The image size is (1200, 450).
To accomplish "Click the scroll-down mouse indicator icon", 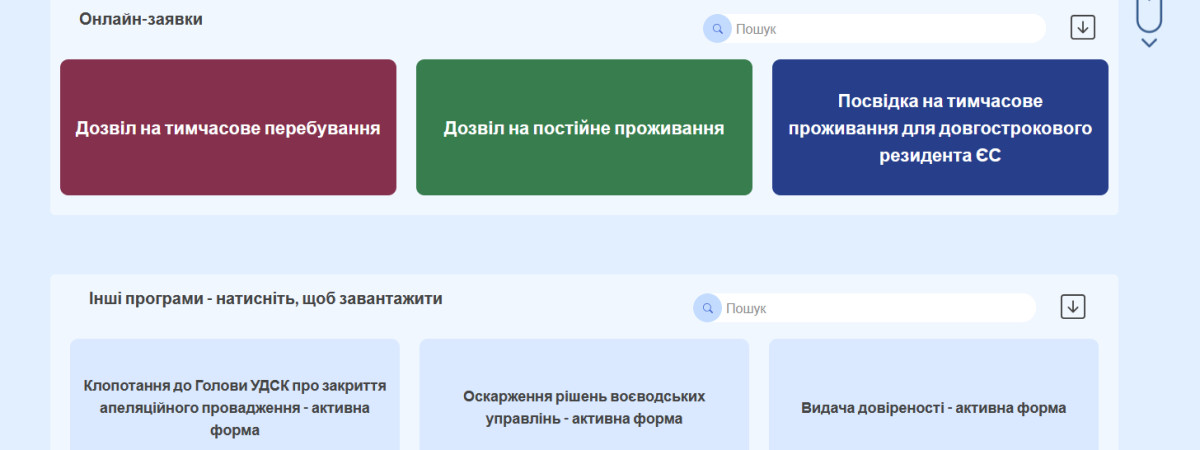I will point(1149,22).
